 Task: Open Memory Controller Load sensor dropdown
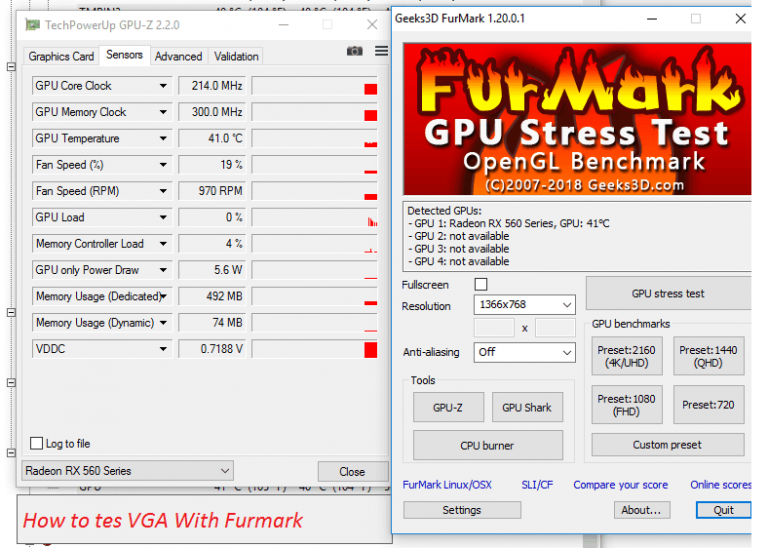(x=163, y=244)
